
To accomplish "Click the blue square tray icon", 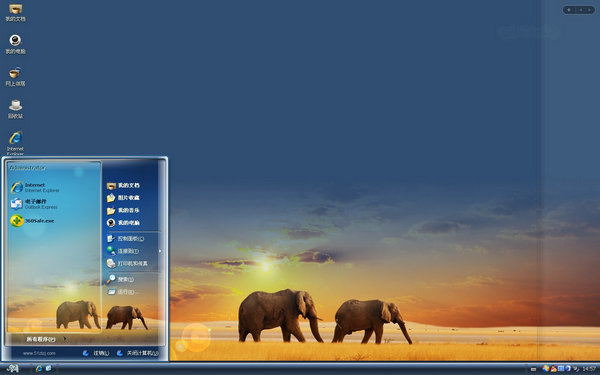I will pyautogui.click(x=561, y=368).
